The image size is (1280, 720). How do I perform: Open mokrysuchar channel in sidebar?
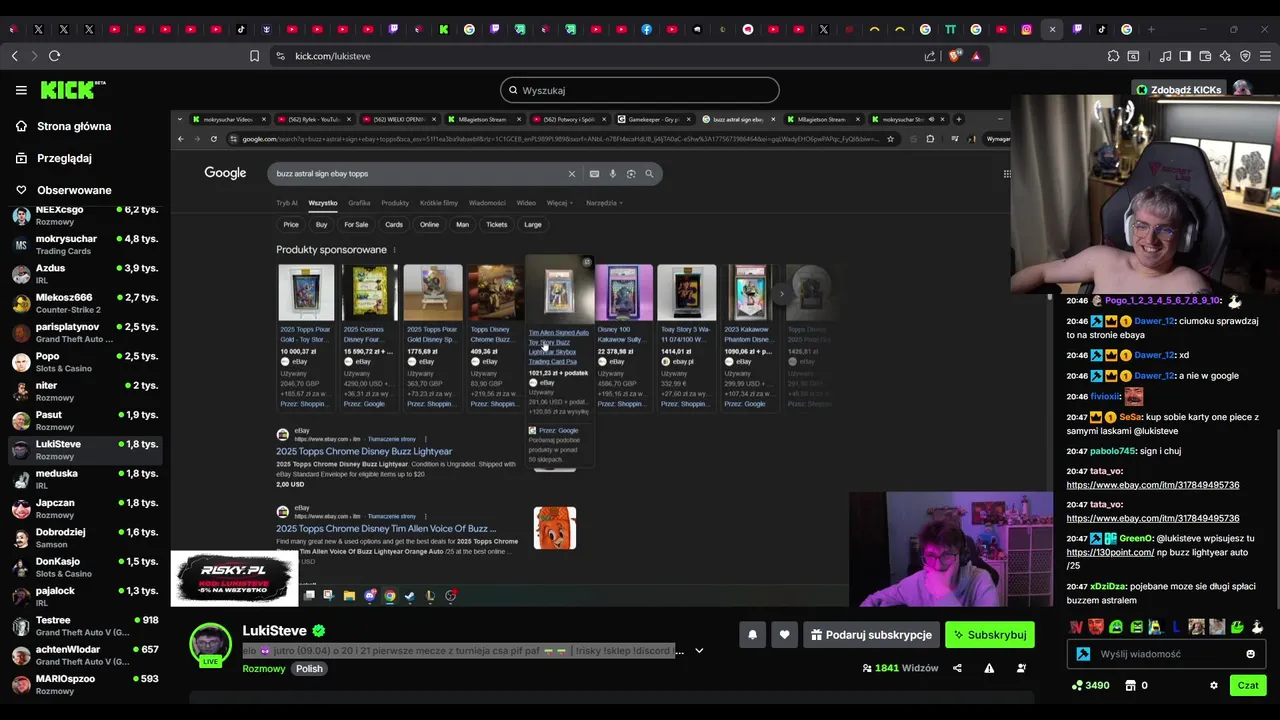tap(84, 245)
